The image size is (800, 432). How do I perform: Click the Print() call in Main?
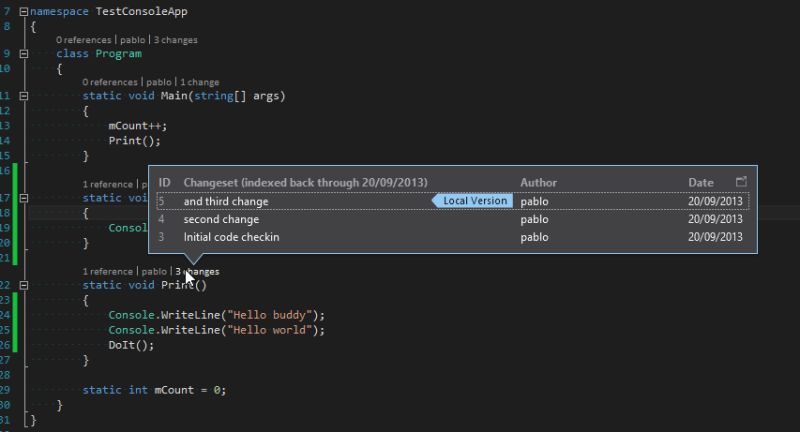pos(134,141)
